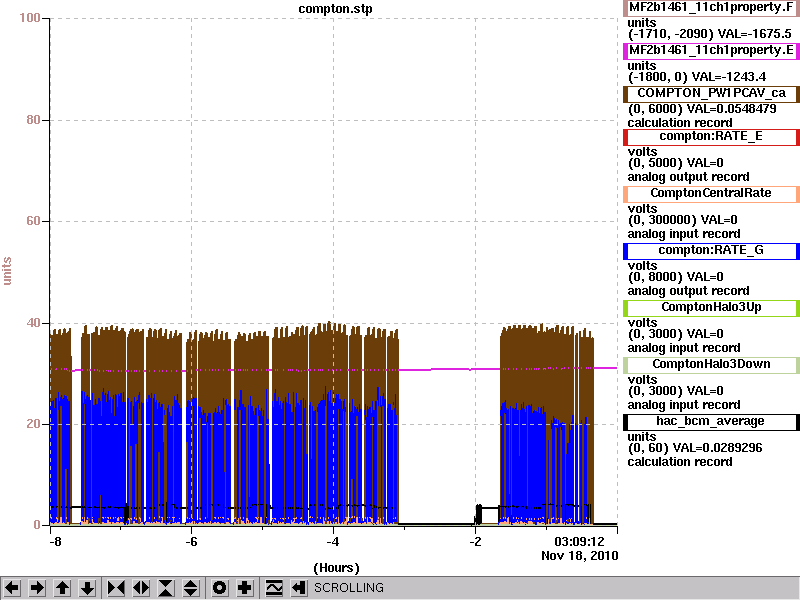This screenshot has width=800, height=600.
Task: Click the VAL=-1243.4 range text
Action: pos(697,77)
